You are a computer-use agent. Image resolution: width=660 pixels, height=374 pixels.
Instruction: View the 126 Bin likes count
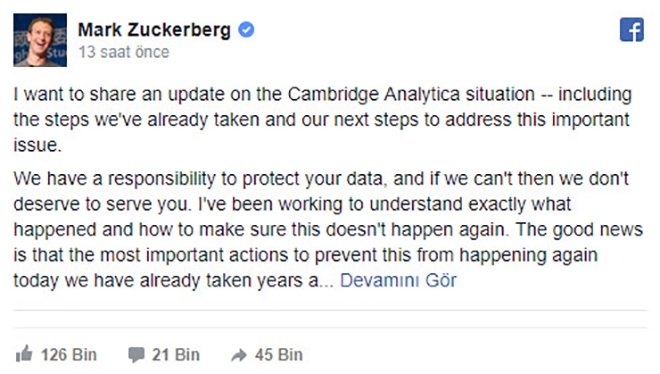(69, 355)
